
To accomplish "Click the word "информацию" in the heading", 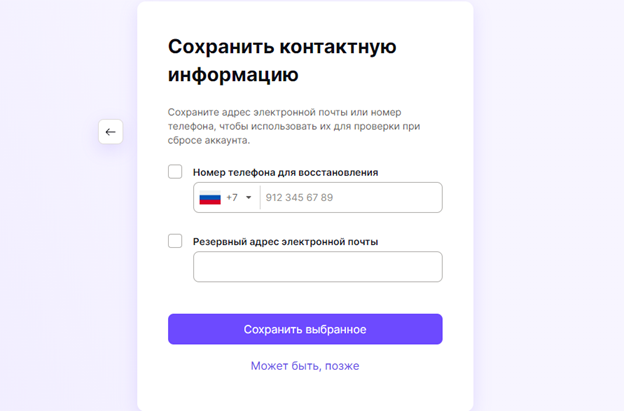I will (233, 75).
